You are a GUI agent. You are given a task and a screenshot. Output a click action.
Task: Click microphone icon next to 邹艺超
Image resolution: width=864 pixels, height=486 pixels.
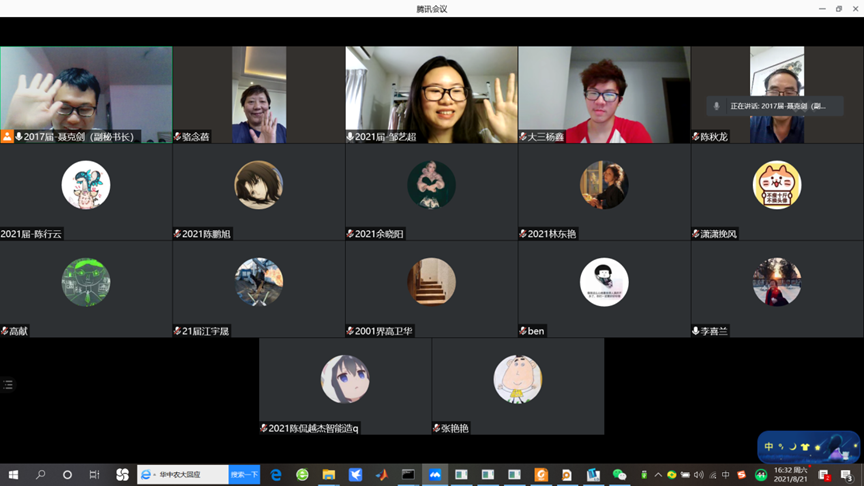(x=350, y=137)
